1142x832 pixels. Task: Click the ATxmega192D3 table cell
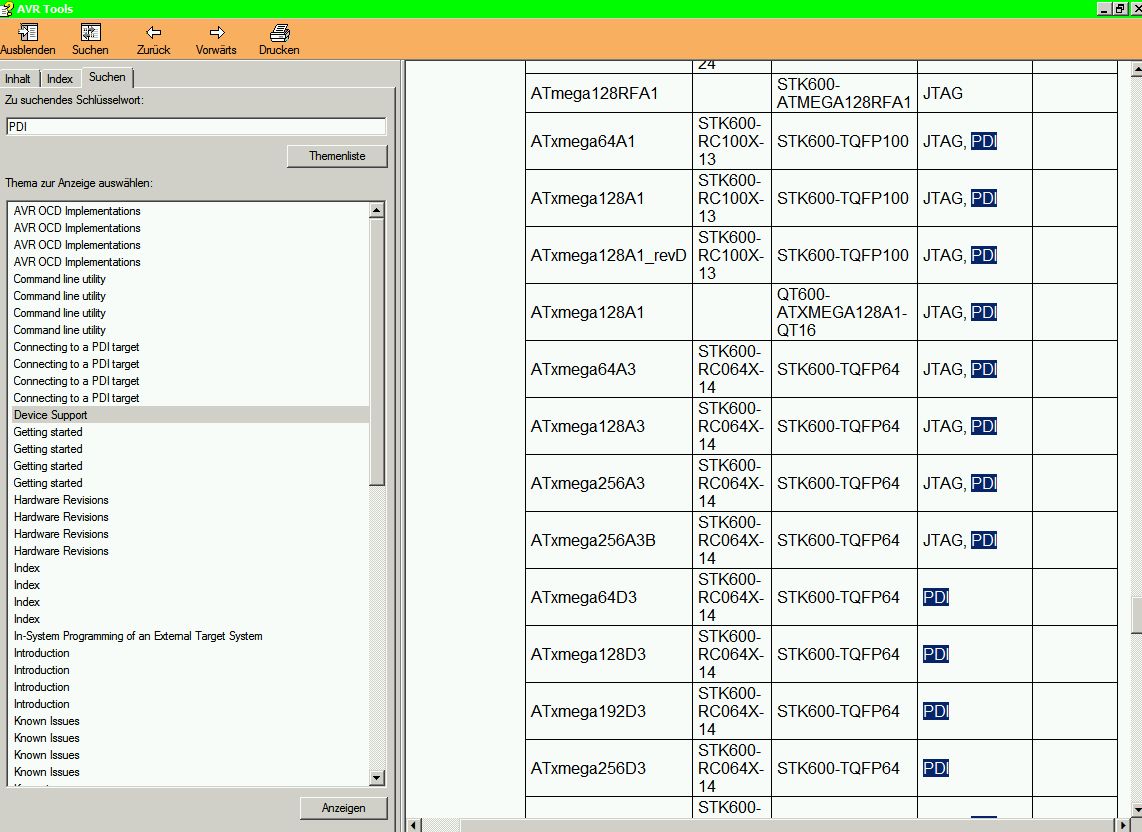pos(608,711)
